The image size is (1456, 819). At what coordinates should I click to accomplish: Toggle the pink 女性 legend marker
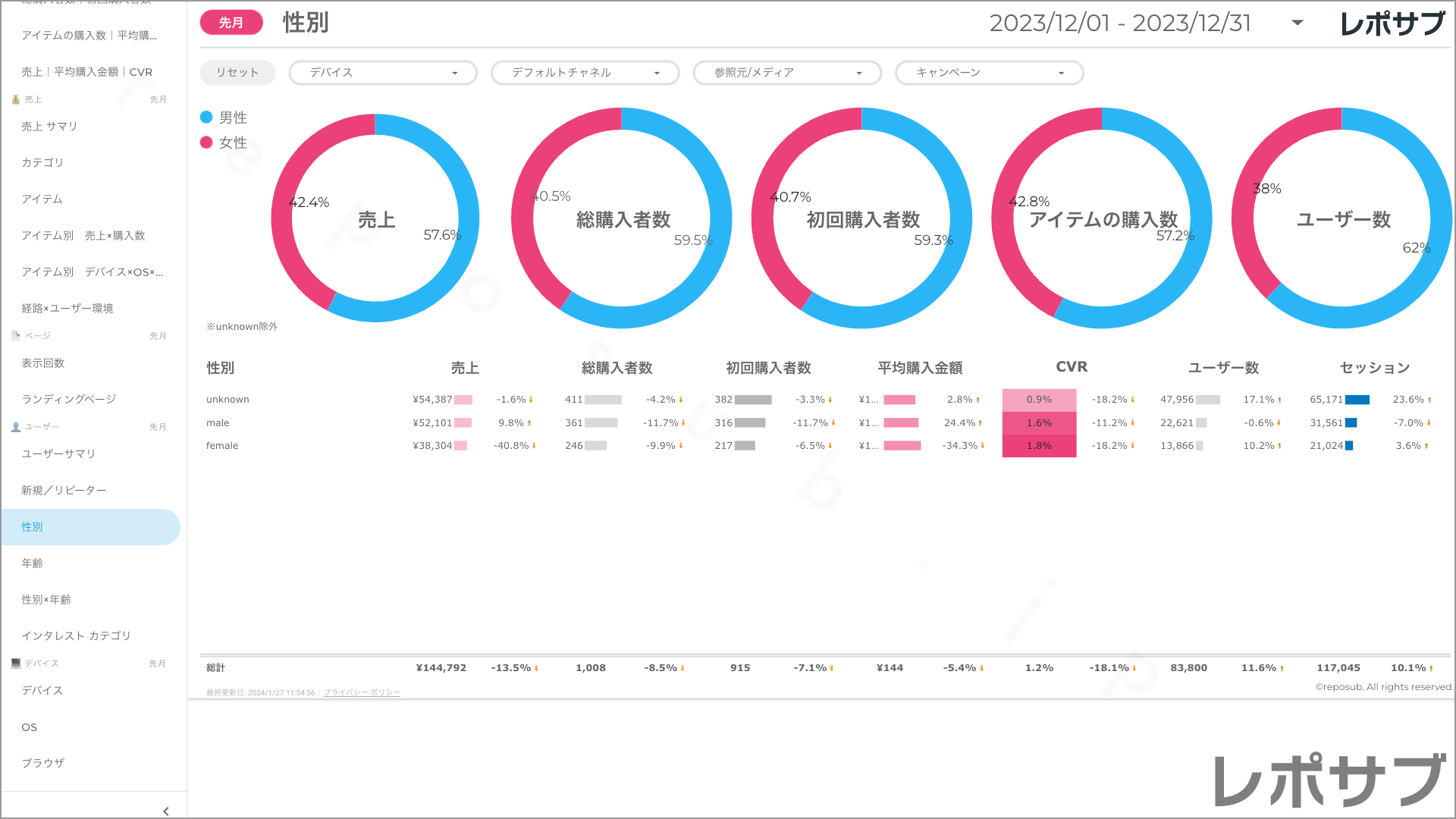point(206,143)
